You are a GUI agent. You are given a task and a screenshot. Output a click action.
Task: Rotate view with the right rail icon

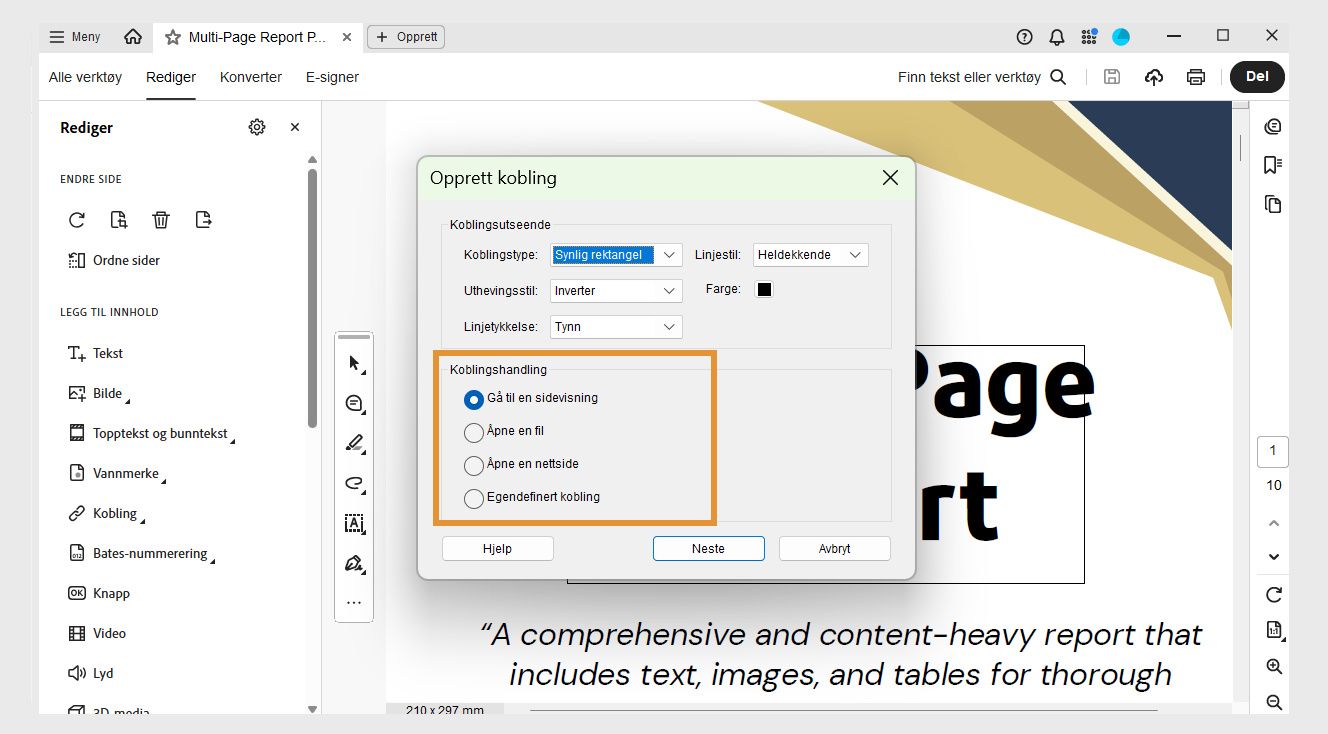pos(1274,595)
